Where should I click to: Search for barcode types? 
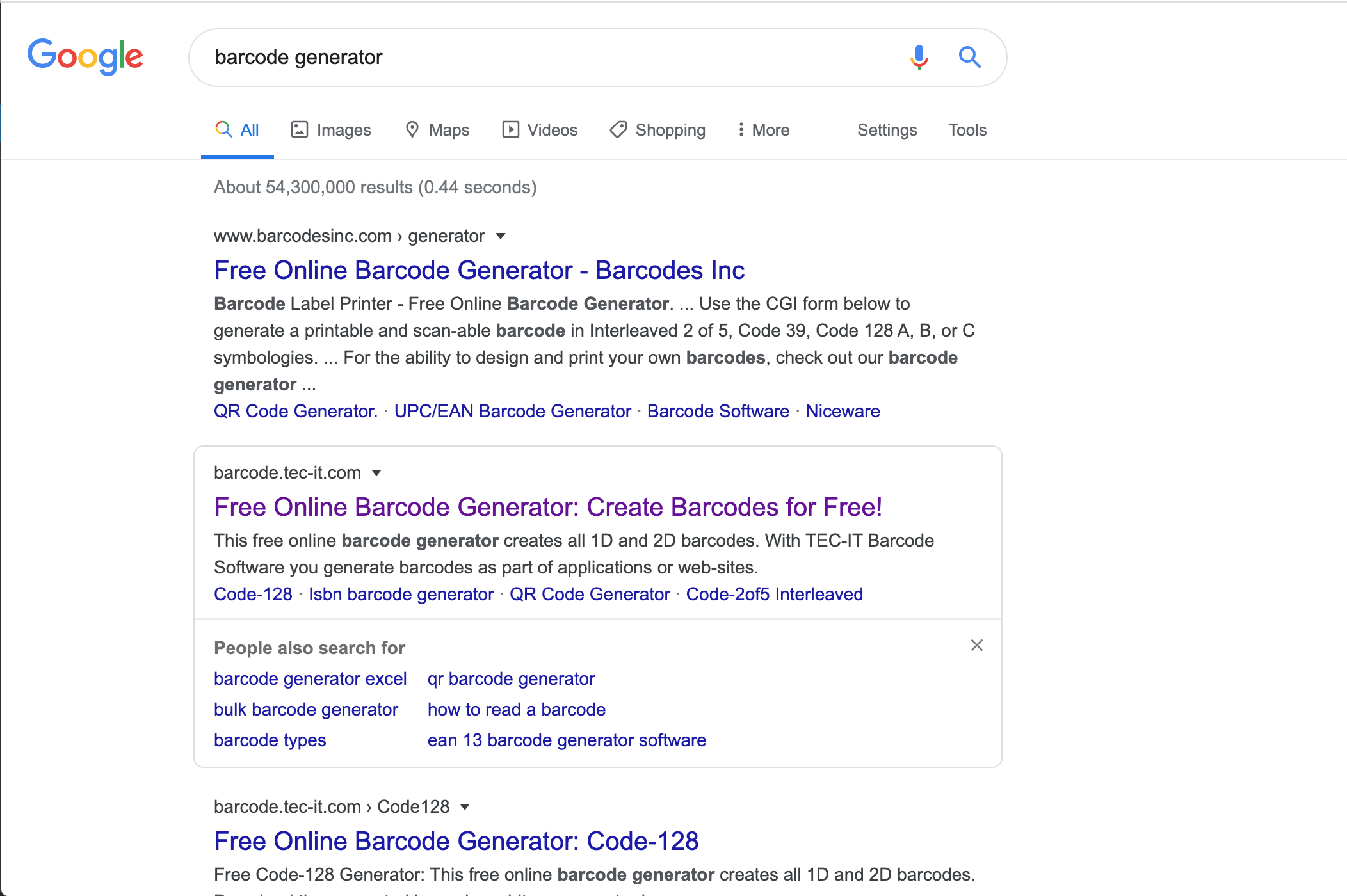[270, 740]
